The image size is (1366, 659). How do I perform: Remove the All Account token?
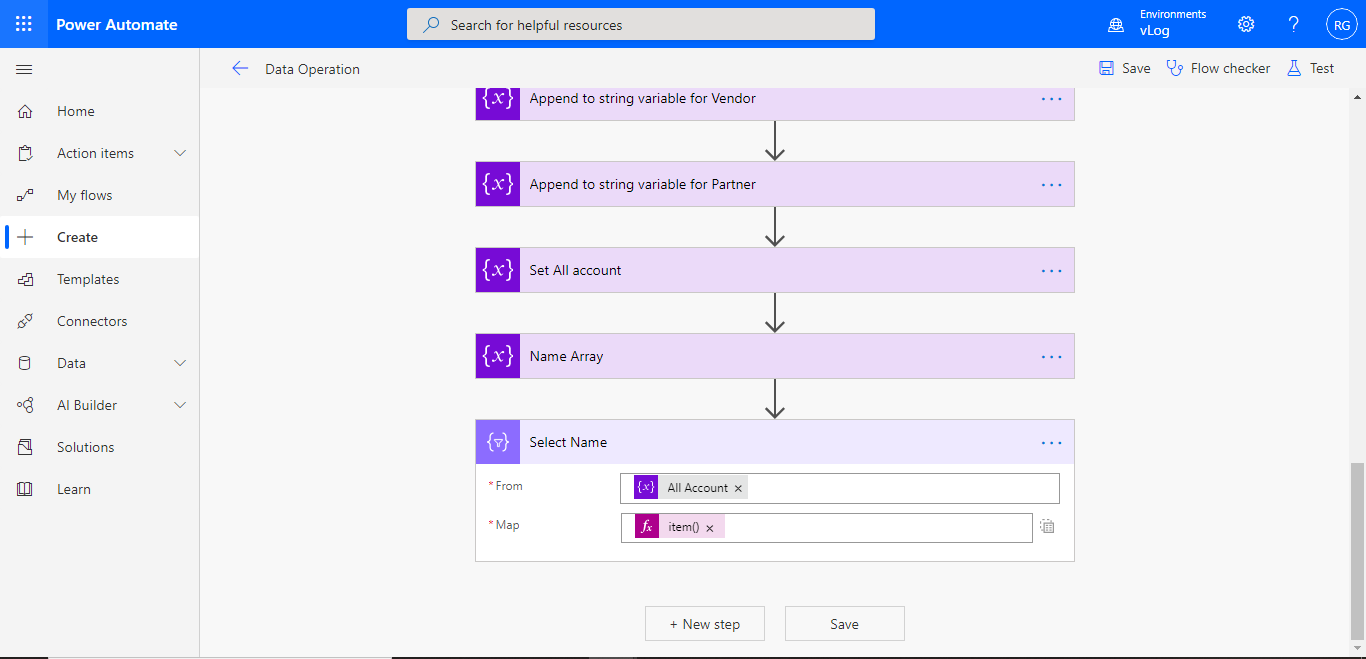(x=739, y=488)
